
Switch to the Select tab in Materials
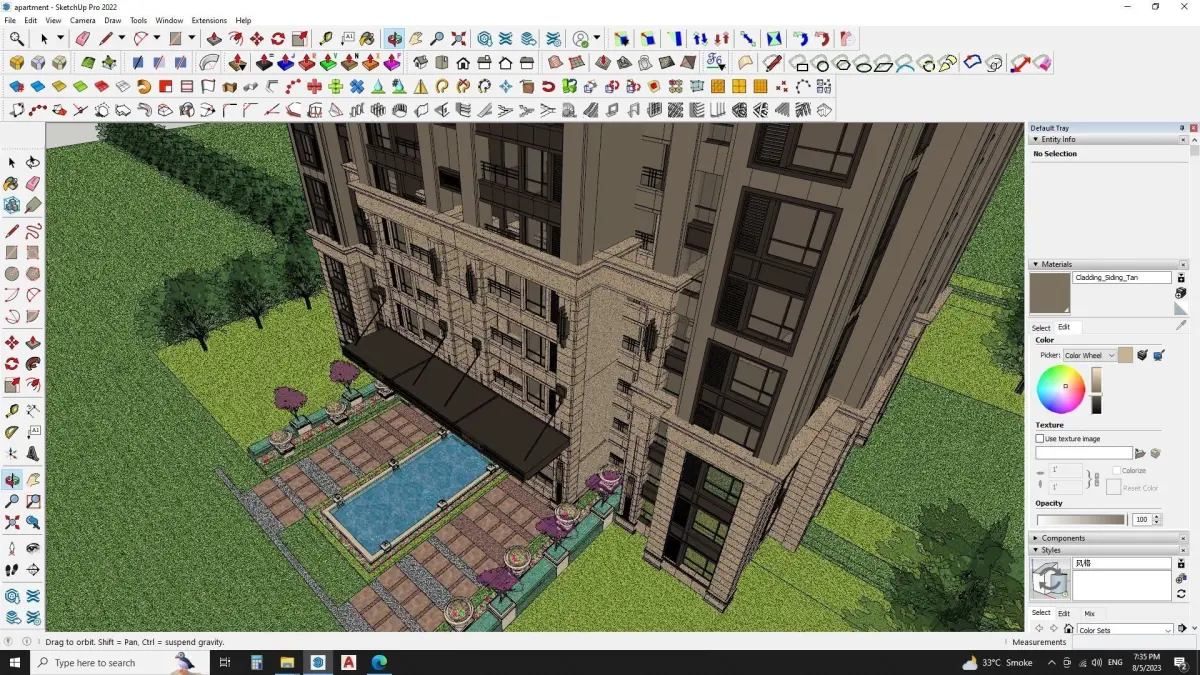click(x=1041, y=327)
